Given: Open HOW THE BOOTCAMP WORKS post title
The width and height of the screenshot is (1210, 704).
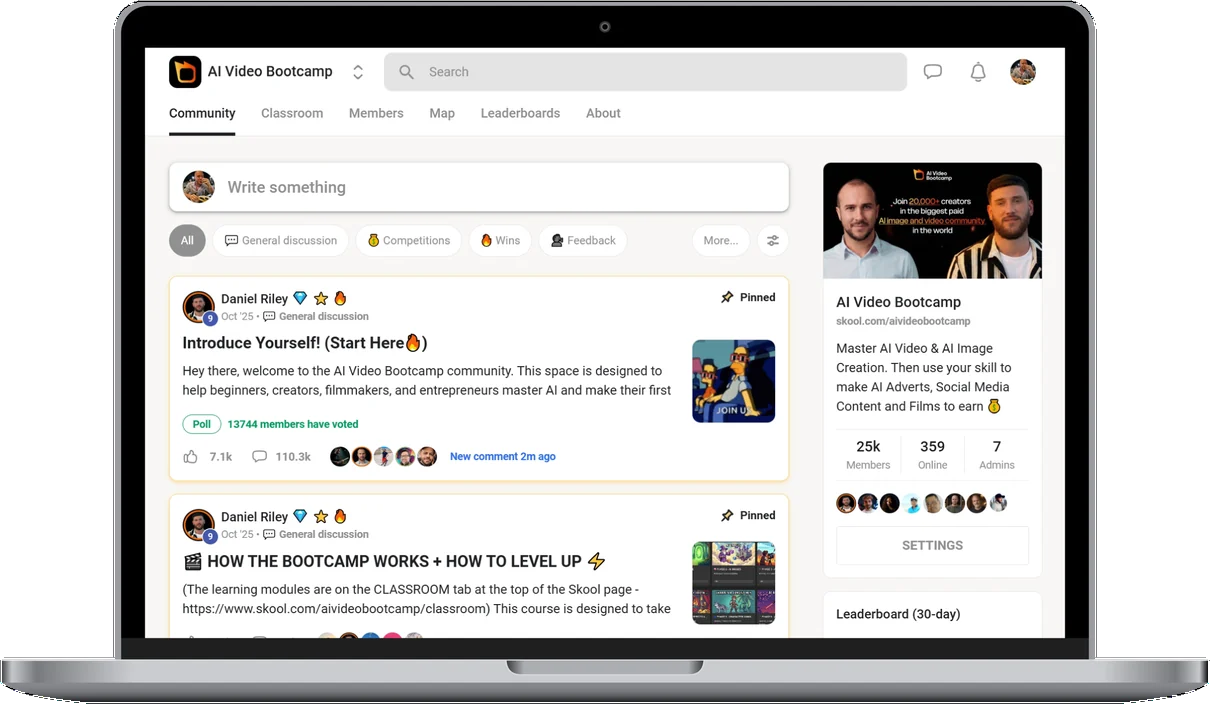Looking at the screenshot, I should [x=394, y=561].
